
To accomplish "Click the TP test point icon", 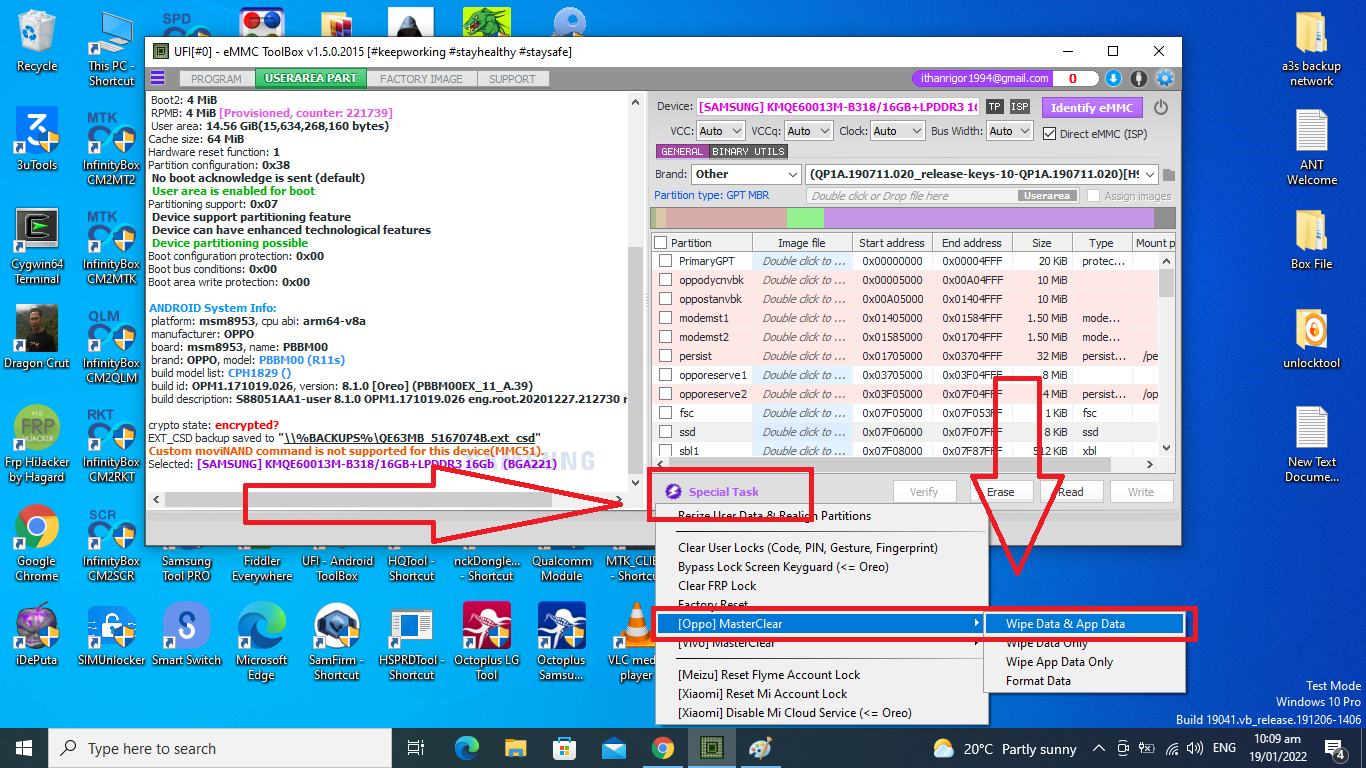I will [995, 107].
